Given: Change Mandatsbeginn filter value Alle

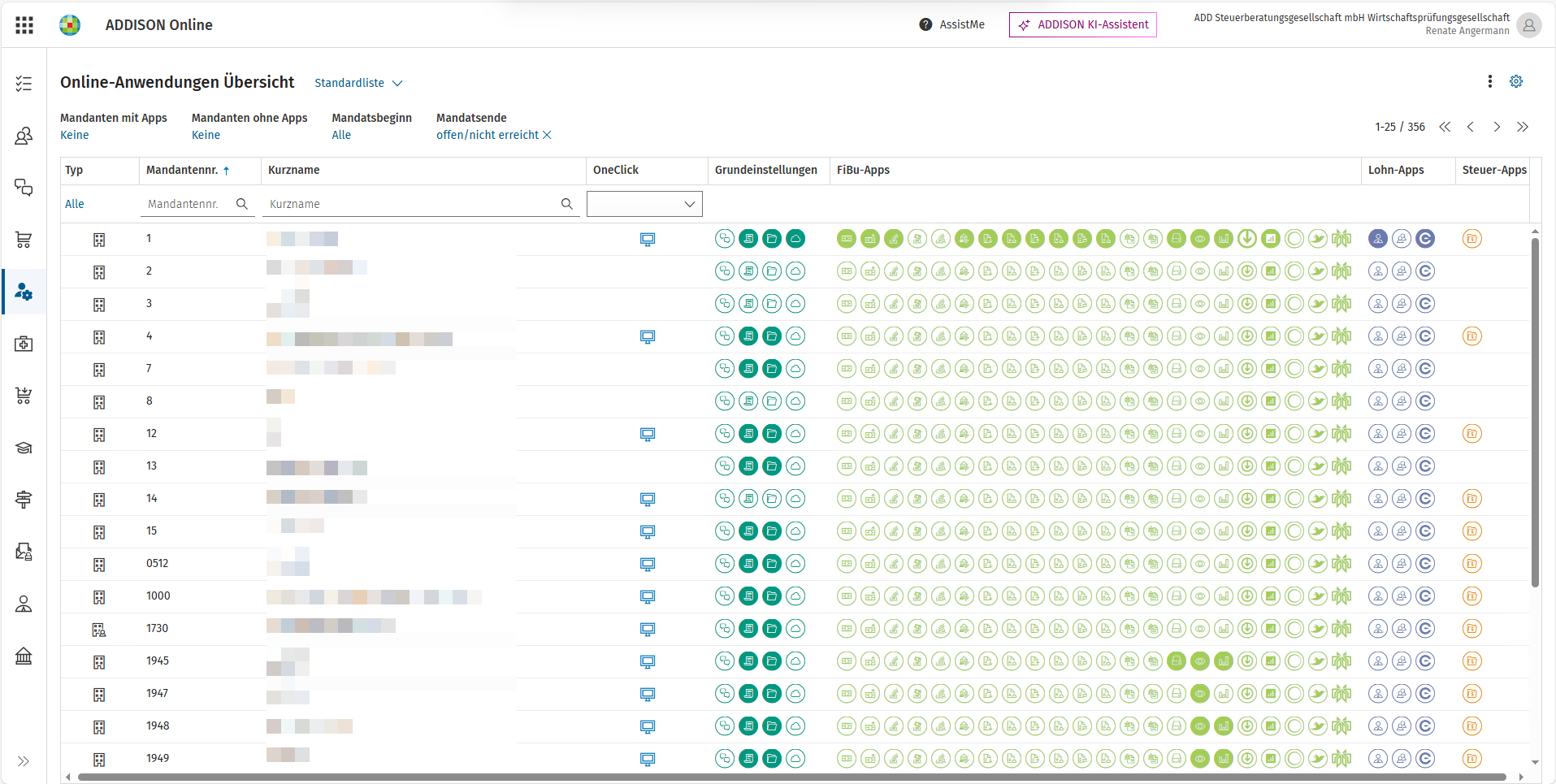Looking at the screenshot, I should click(341, 135).
